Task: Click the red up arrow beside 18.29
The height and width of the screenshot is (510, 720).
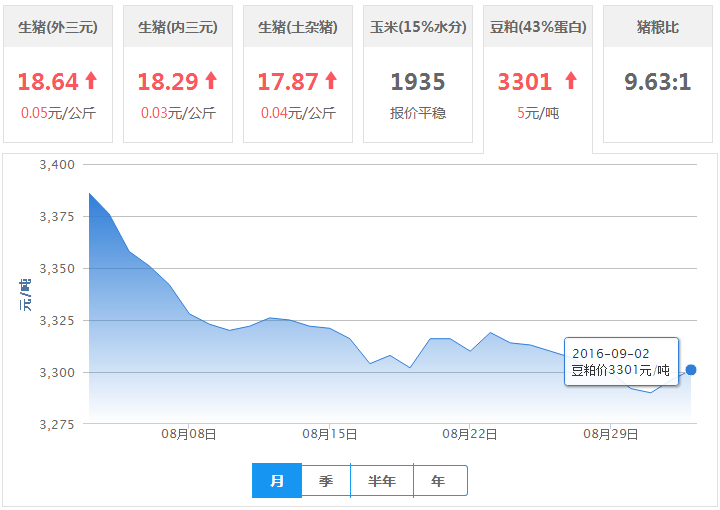Action: [x=211, y=80]
